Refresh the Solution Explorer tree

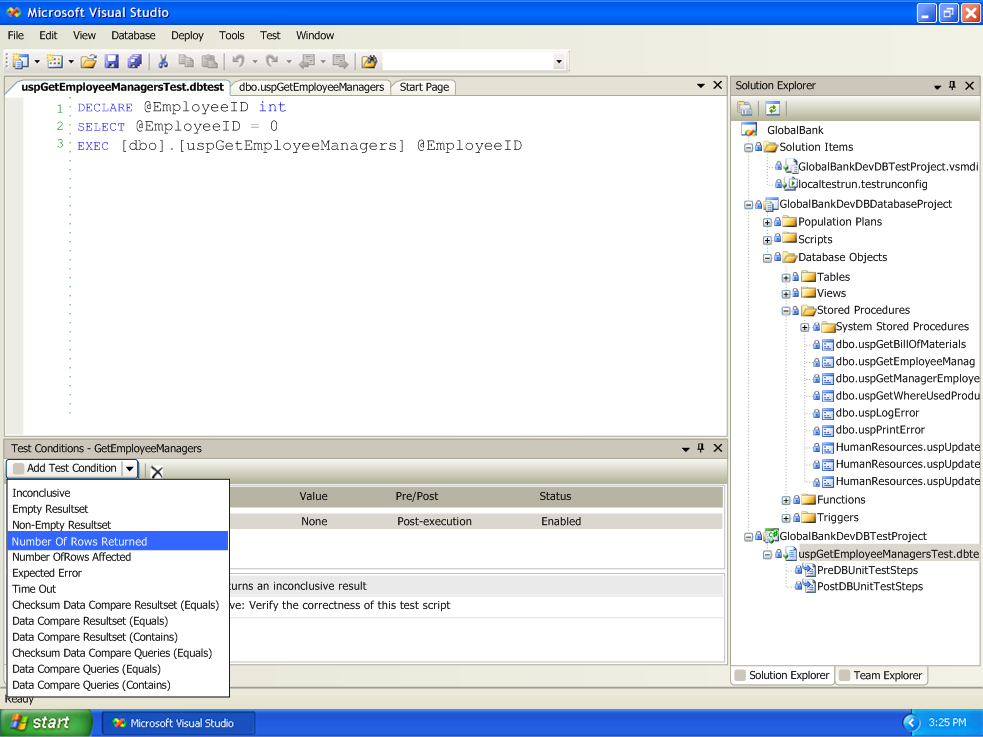(x=772, y=108)
